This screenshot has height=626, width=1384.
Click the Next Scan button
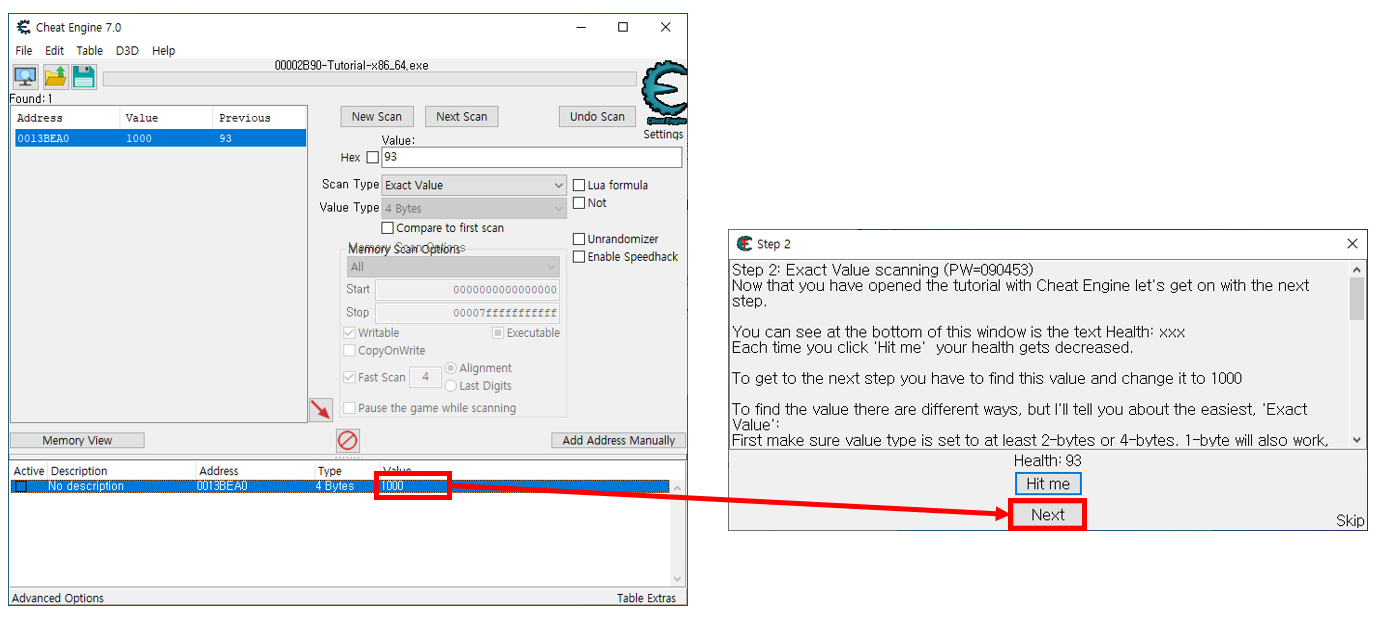(462, 116)
